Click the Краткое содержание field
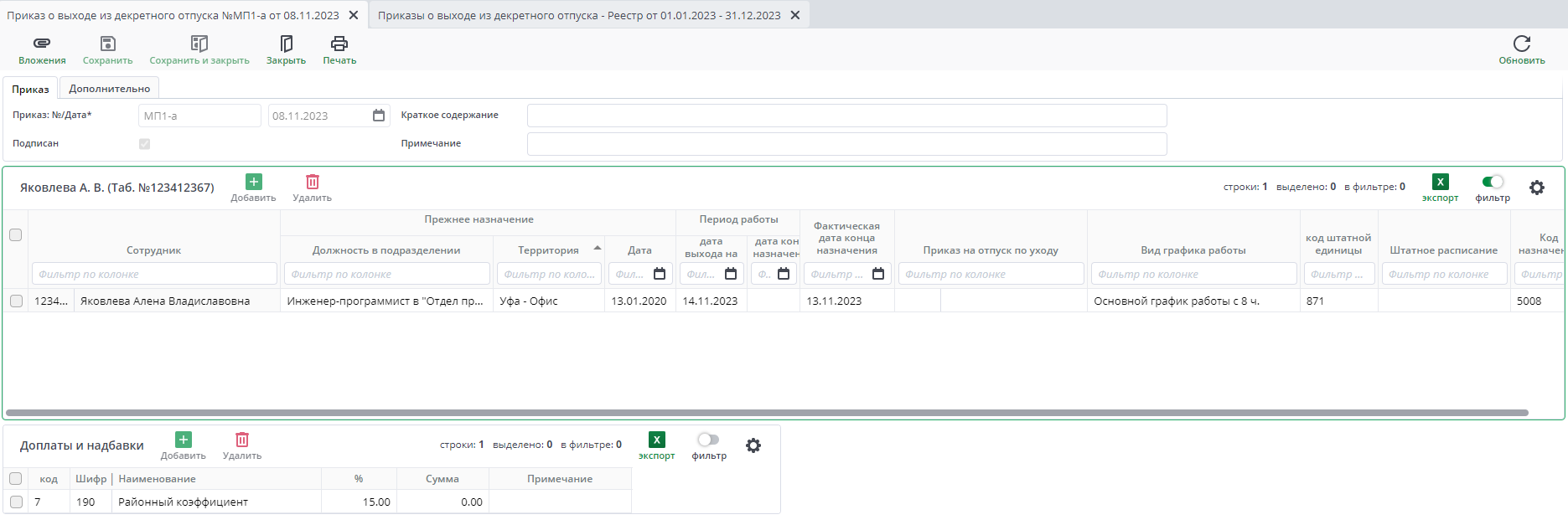1568x525 pixels. [x=846, y=116]
